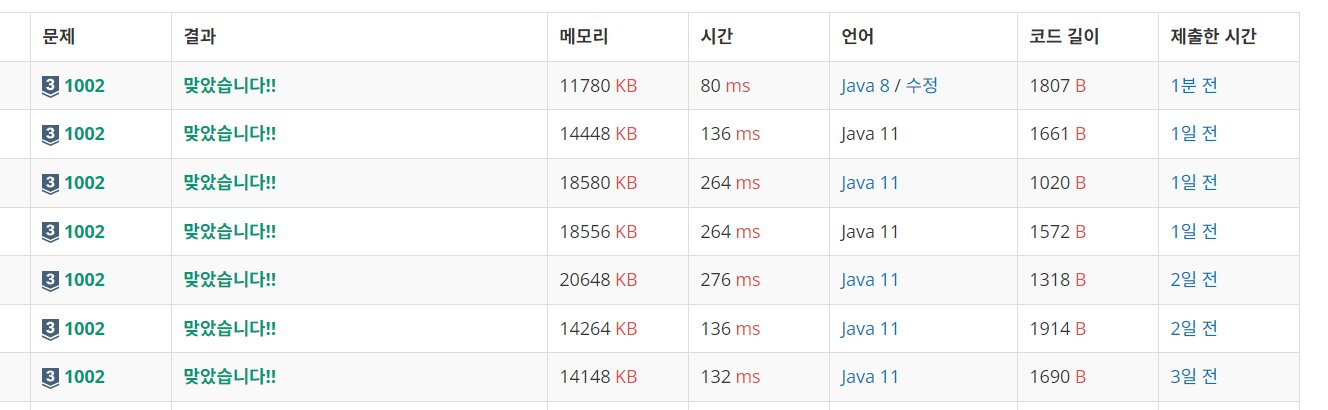Image resolution: width=1328 pixels, height=410 pixels.
Task: Click the '언어' column header
Action: tap(858, 37)
